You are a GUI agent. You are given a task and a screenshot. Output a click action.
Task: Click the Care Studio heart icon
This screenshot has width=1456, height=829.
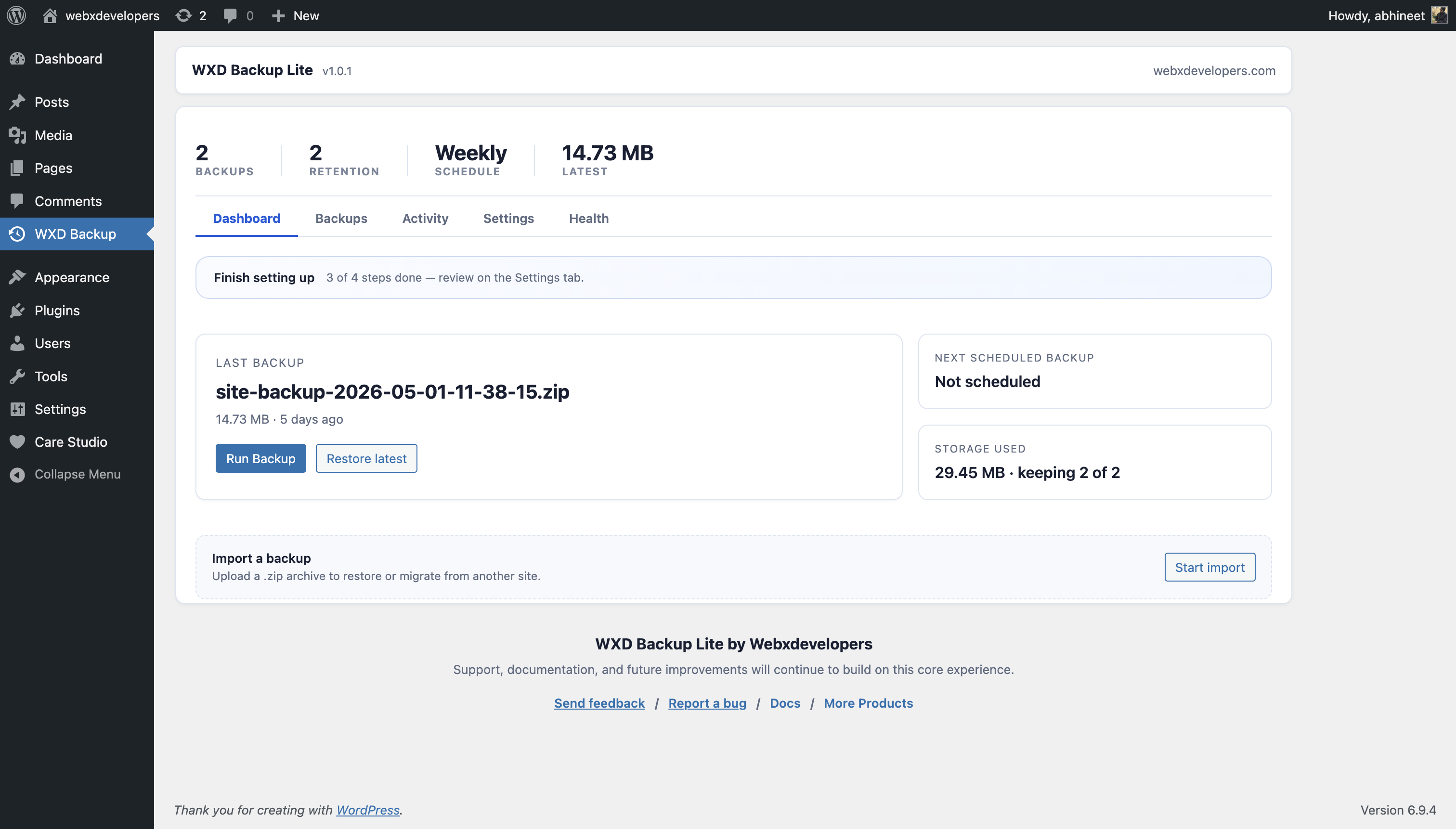point(17,442)
